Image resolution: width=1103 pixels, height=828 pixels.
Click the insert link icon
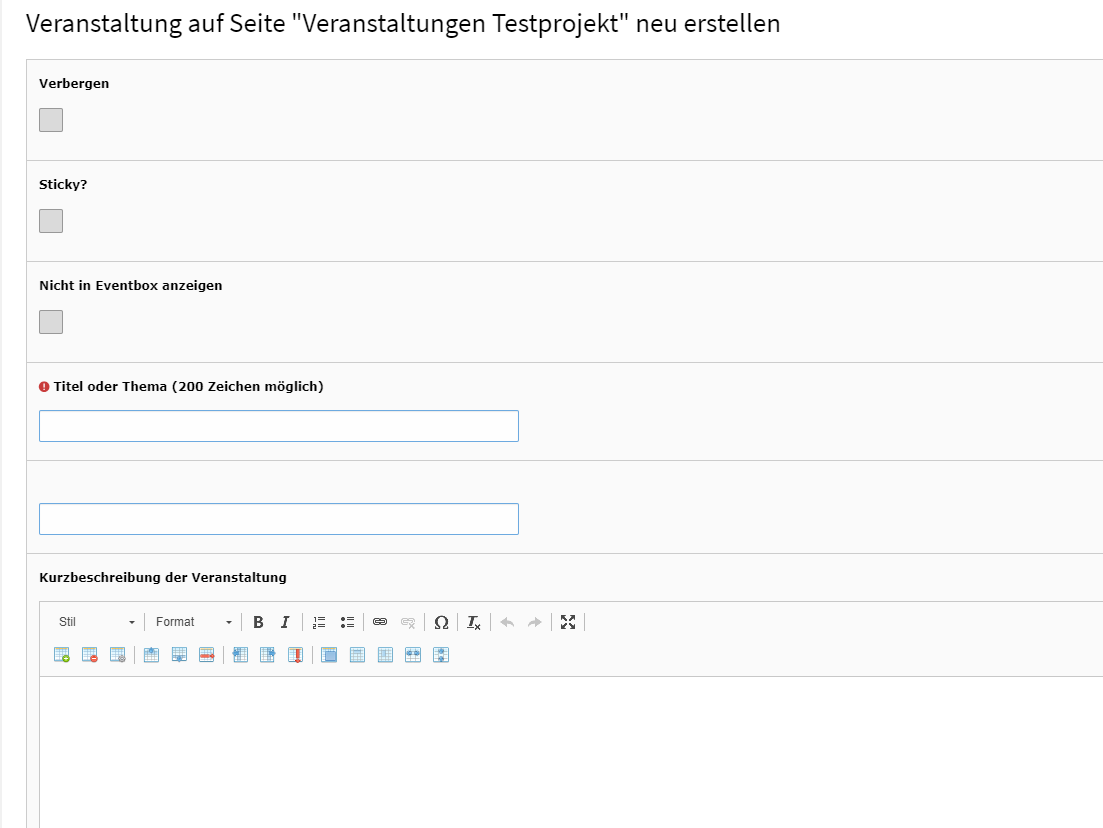point(380,622)
